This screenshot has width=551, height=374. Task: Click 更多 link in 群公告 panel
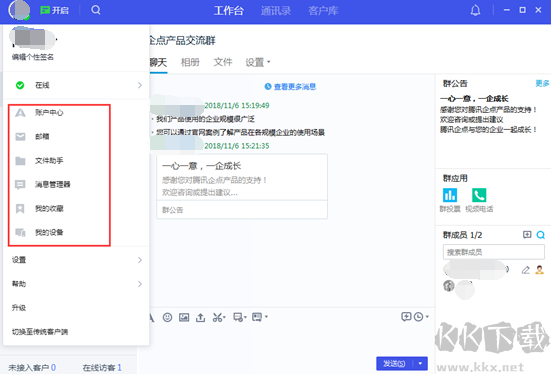click(x=542, y=83)
